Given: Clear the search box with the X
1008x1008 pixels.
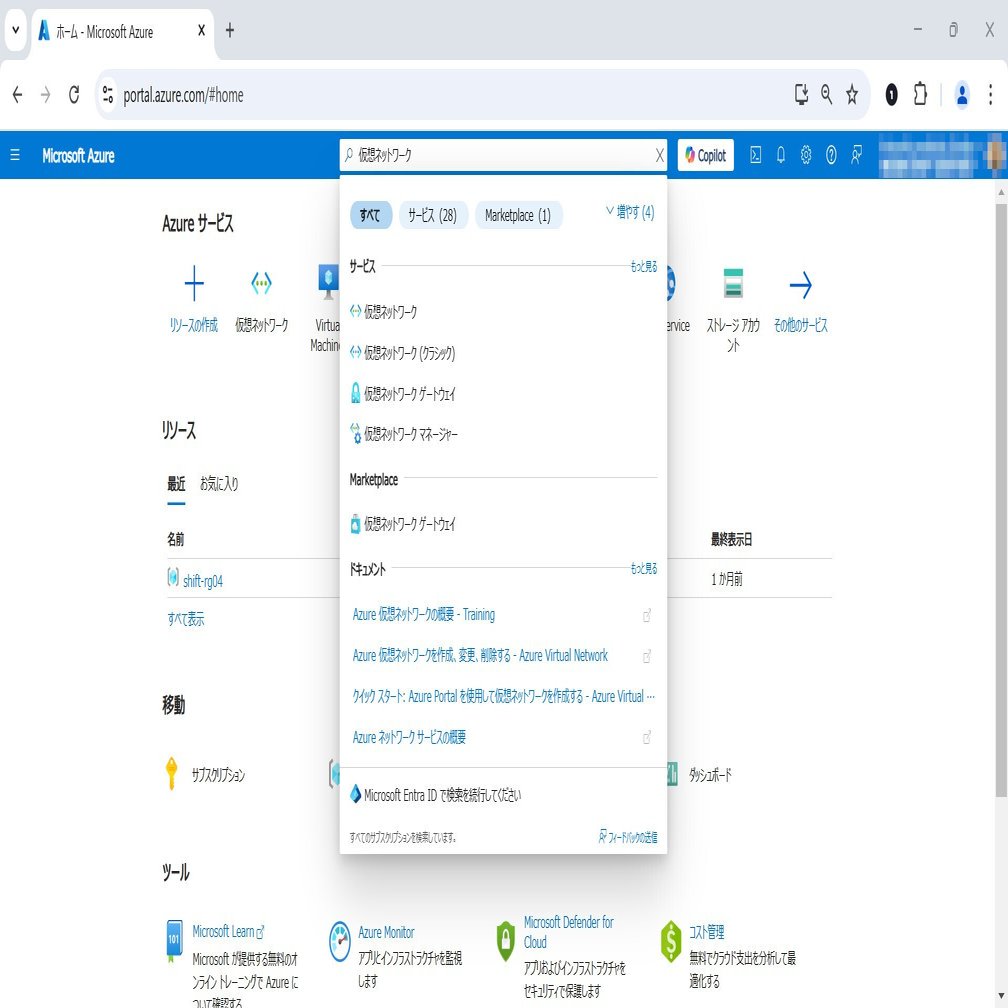Looking at the screenshot, I should click(658, 155).
